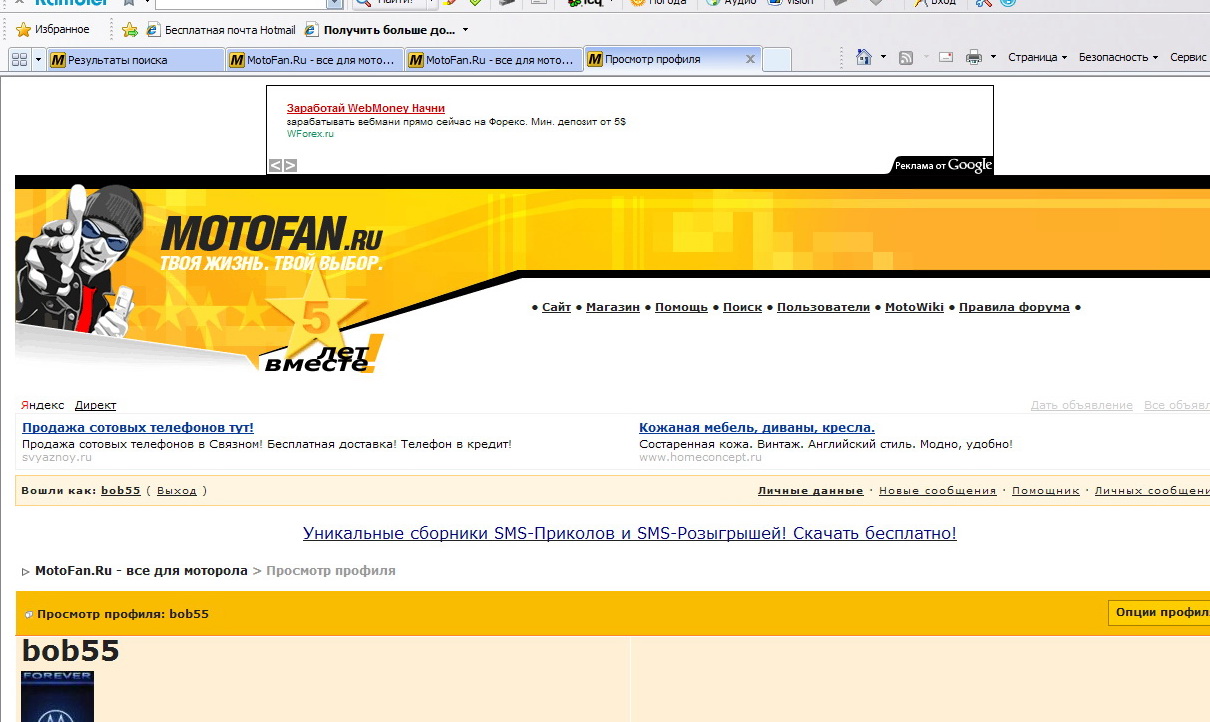Image resolution: width=1210 pixels, height=722 pixels.
Task: Click 'Заработай WebMoney Начни' ad headline
Action: 366,108
